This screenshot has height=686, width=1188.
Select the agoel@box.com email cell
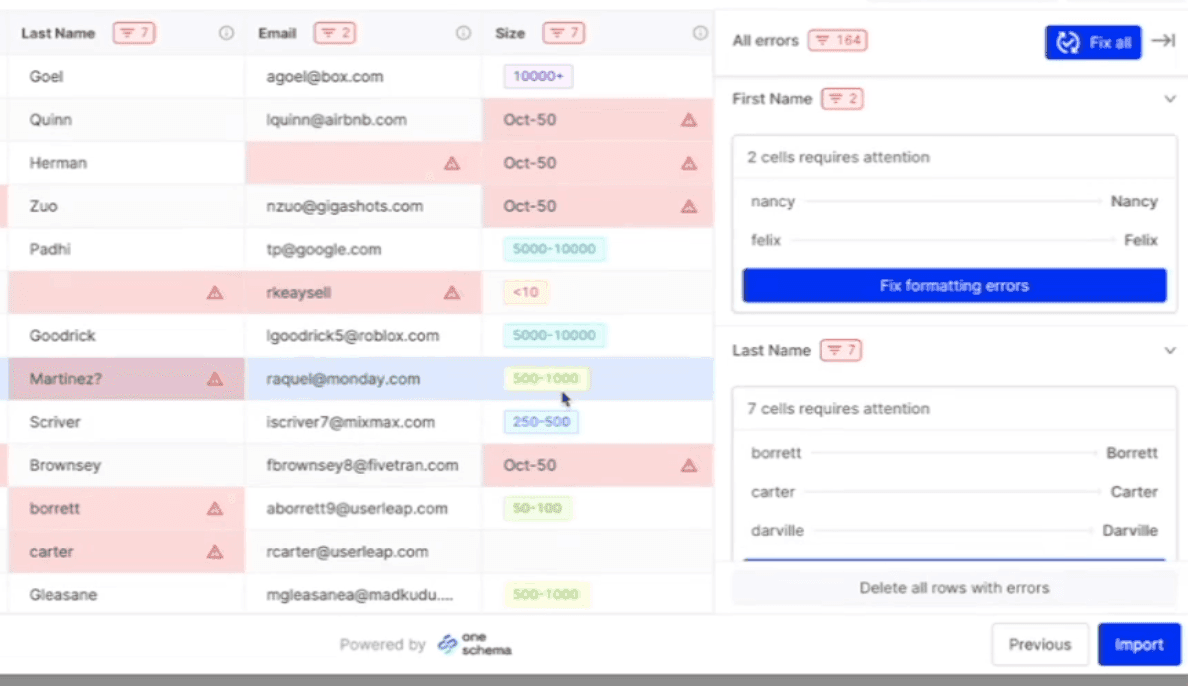point(363,77)
